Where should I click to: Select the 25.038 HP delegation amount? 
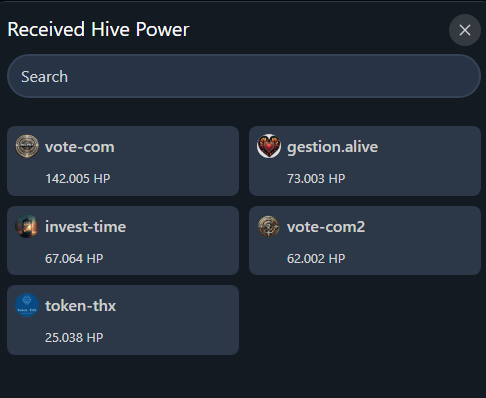click(x=74, y=338)
